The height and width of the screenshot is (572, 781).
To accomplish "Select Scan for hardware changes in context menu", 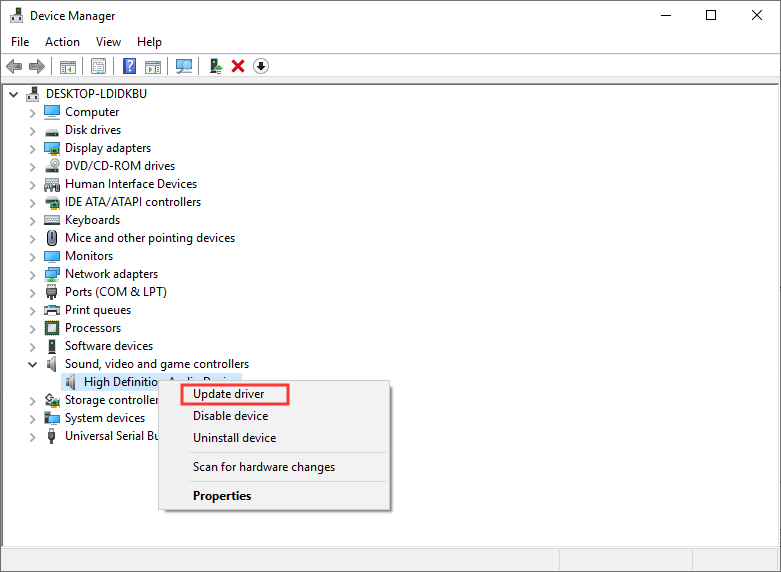I will (x=274, y=467).
